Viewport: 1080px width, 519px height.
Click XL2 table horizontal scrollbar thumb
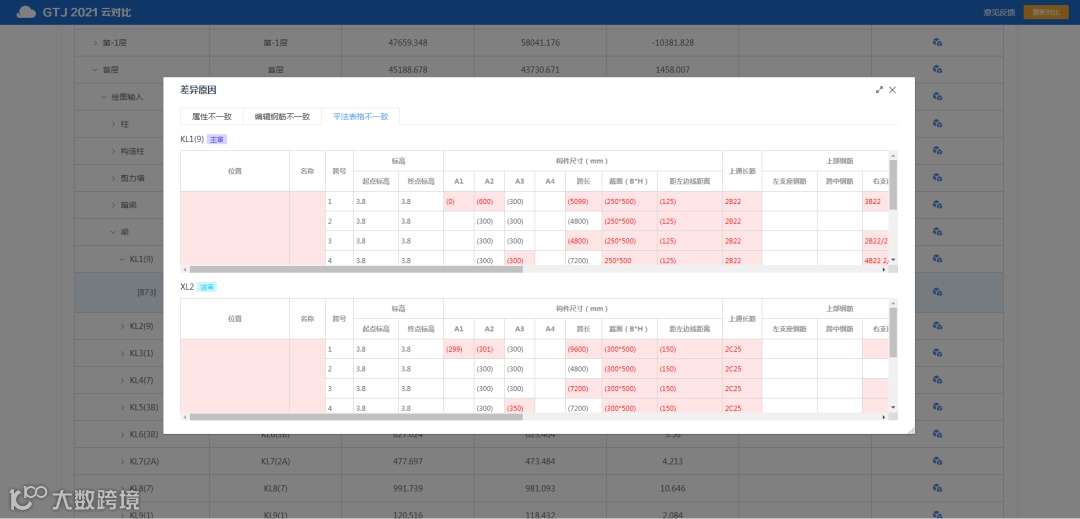[x=356, y=417]
